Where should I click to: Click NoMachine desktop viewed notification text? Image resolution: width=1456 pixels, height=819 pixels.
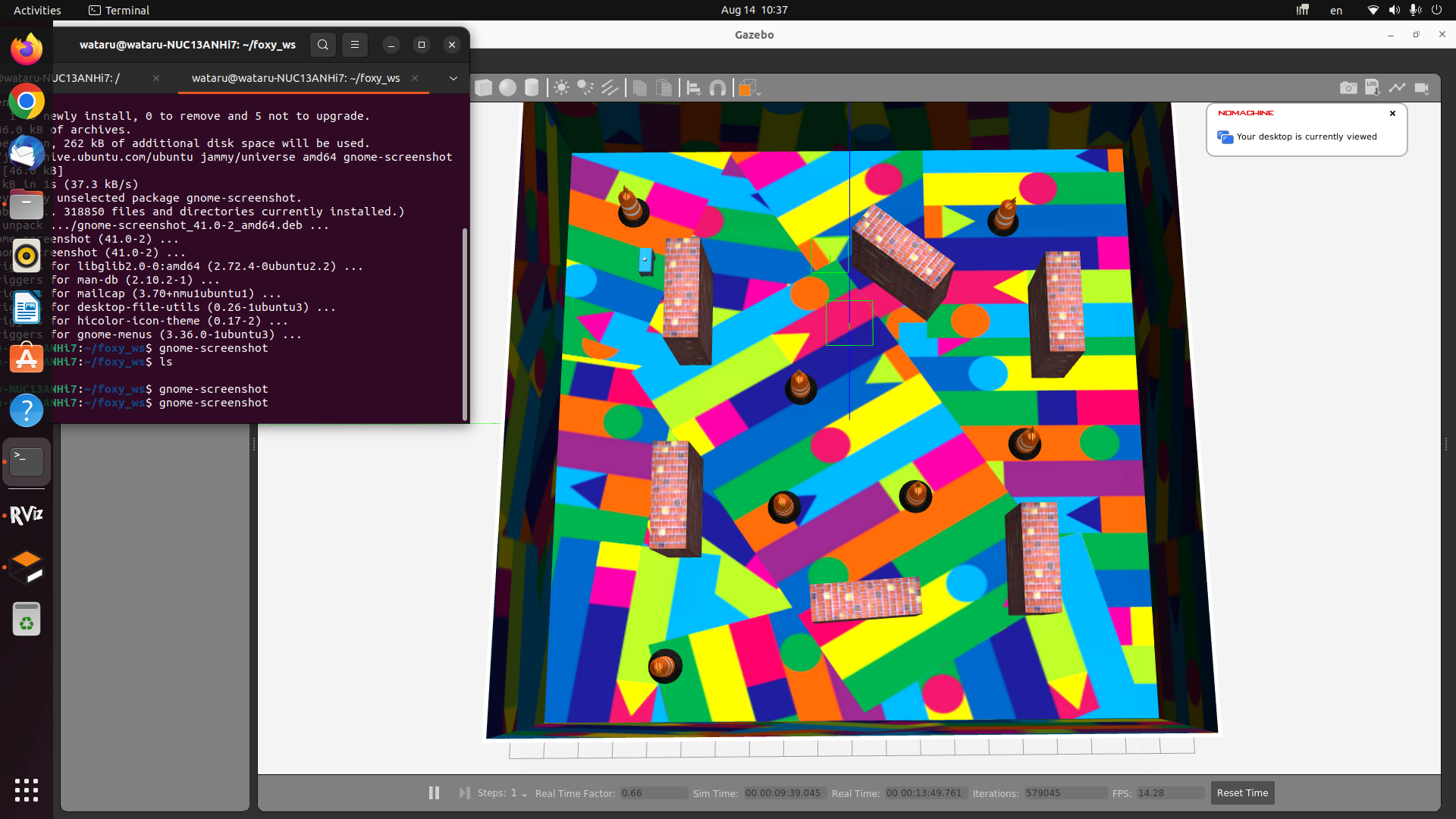[x=1307, y=136]
